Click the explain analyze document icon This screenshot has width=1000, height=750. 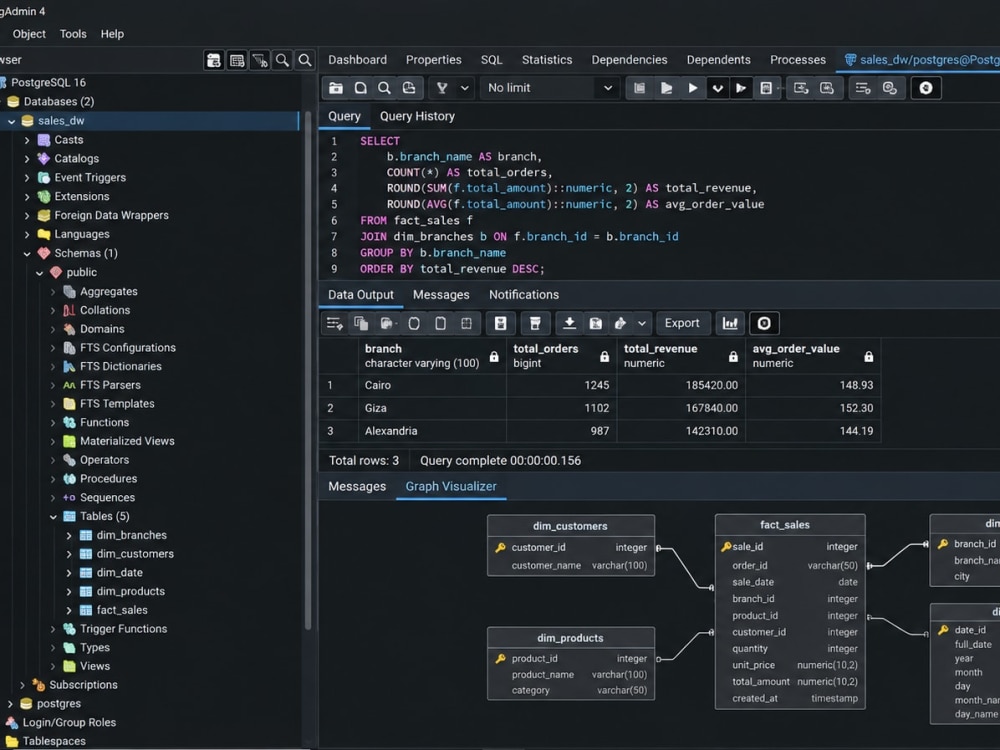767,88
